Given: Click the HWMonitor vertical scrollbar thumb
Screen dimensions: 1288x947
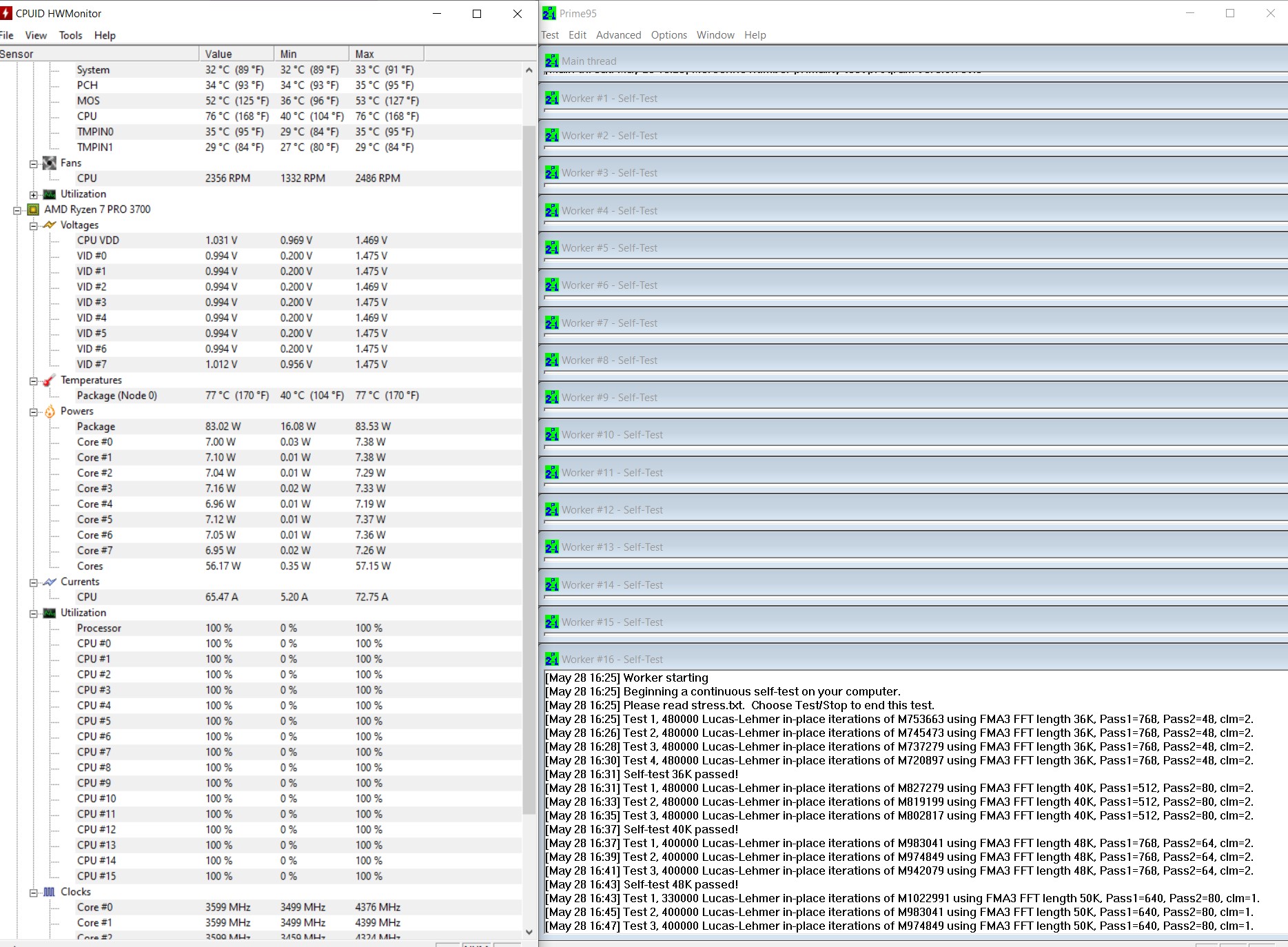Looking at the screenshot, I should pos(529,469).
